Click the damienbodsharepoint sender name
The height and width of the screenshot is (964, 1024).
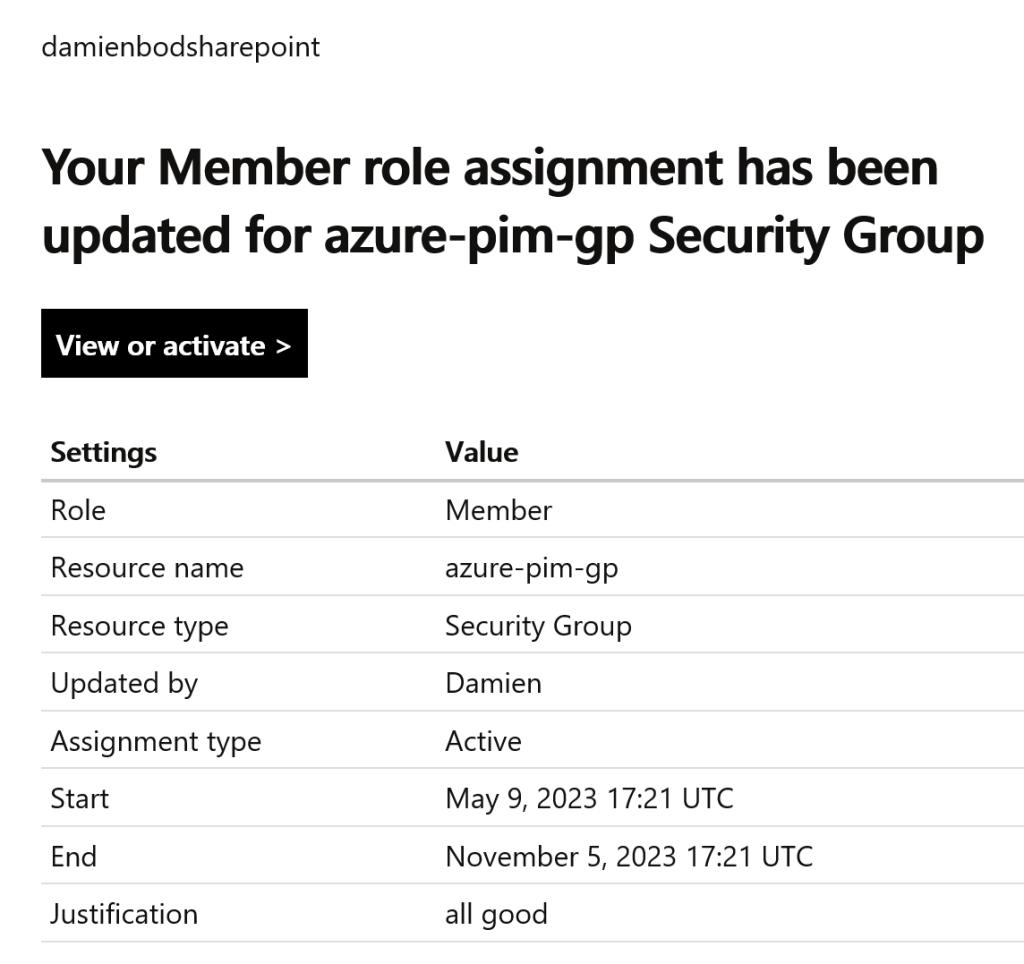coord(180,47)
